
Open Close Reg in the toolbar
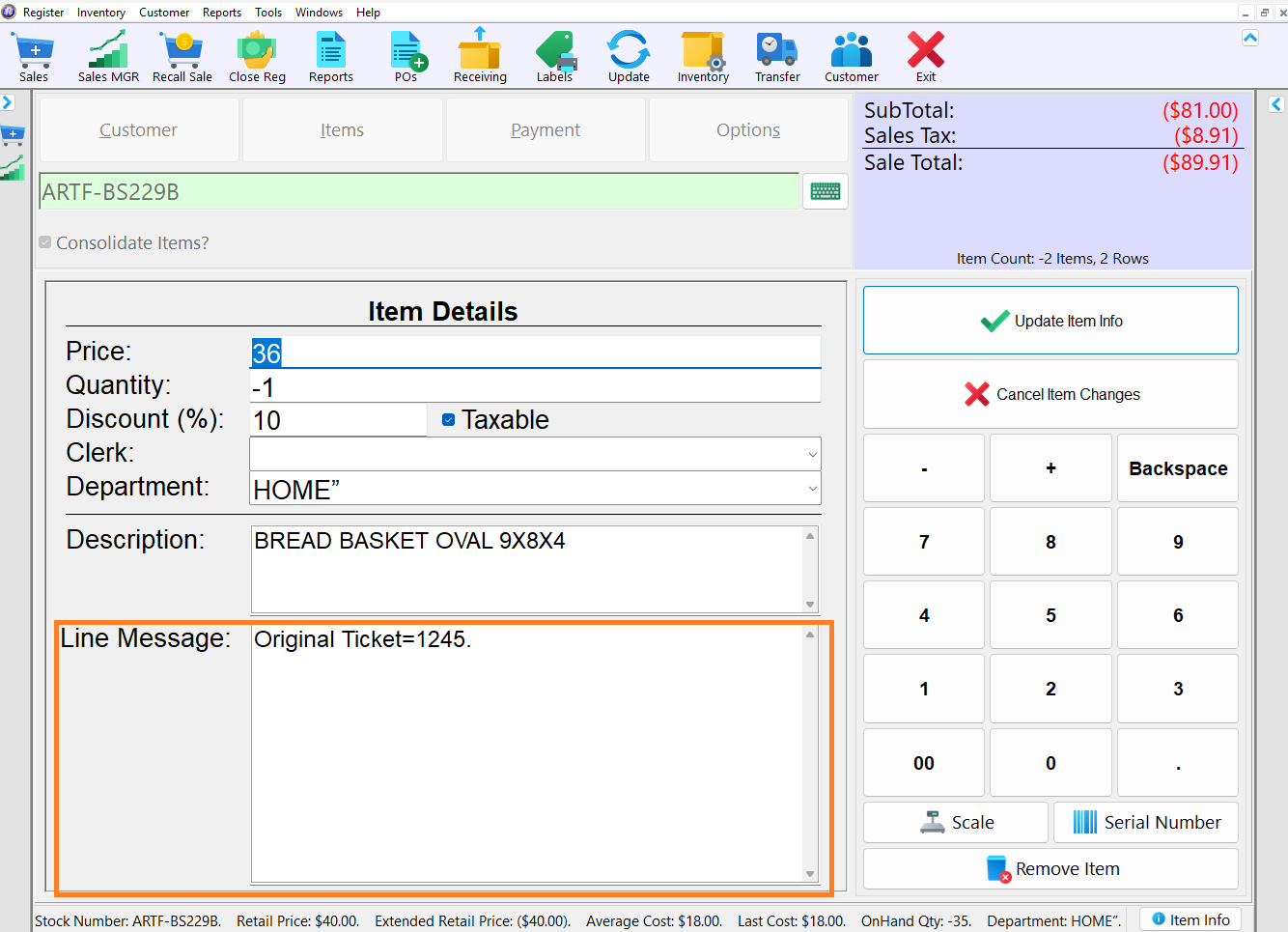click(x=257, y=57)
